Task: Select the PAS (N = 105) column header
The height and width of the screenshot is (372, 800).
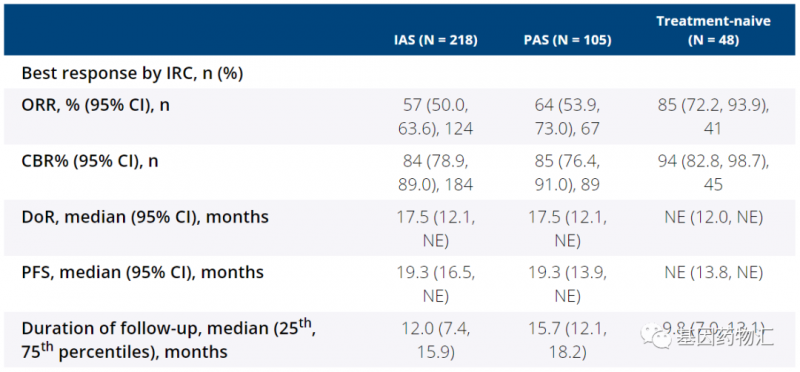Action: coord(567,40)
